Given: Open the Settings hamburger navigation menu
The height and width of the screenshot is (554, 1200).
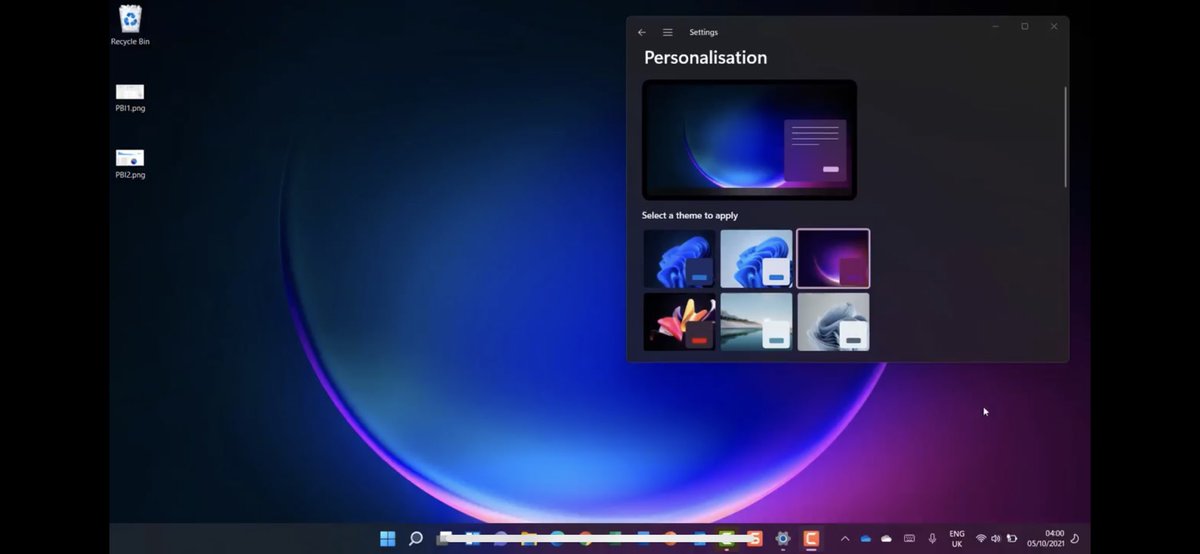Looking at the screenshot, I should click(x=668, y=32).
